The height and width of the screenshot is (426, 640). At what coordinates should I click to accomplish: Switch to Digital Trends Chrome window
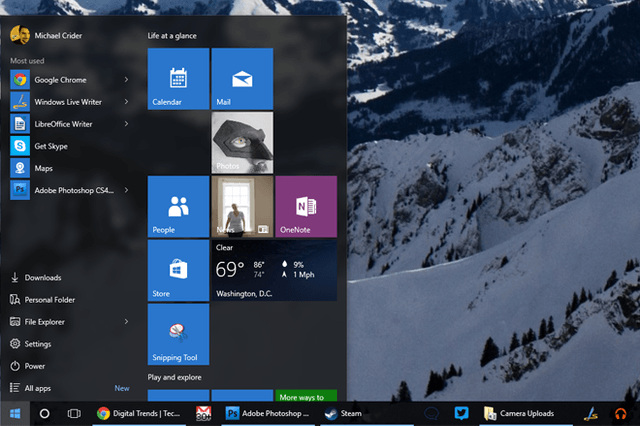(139, 414)
